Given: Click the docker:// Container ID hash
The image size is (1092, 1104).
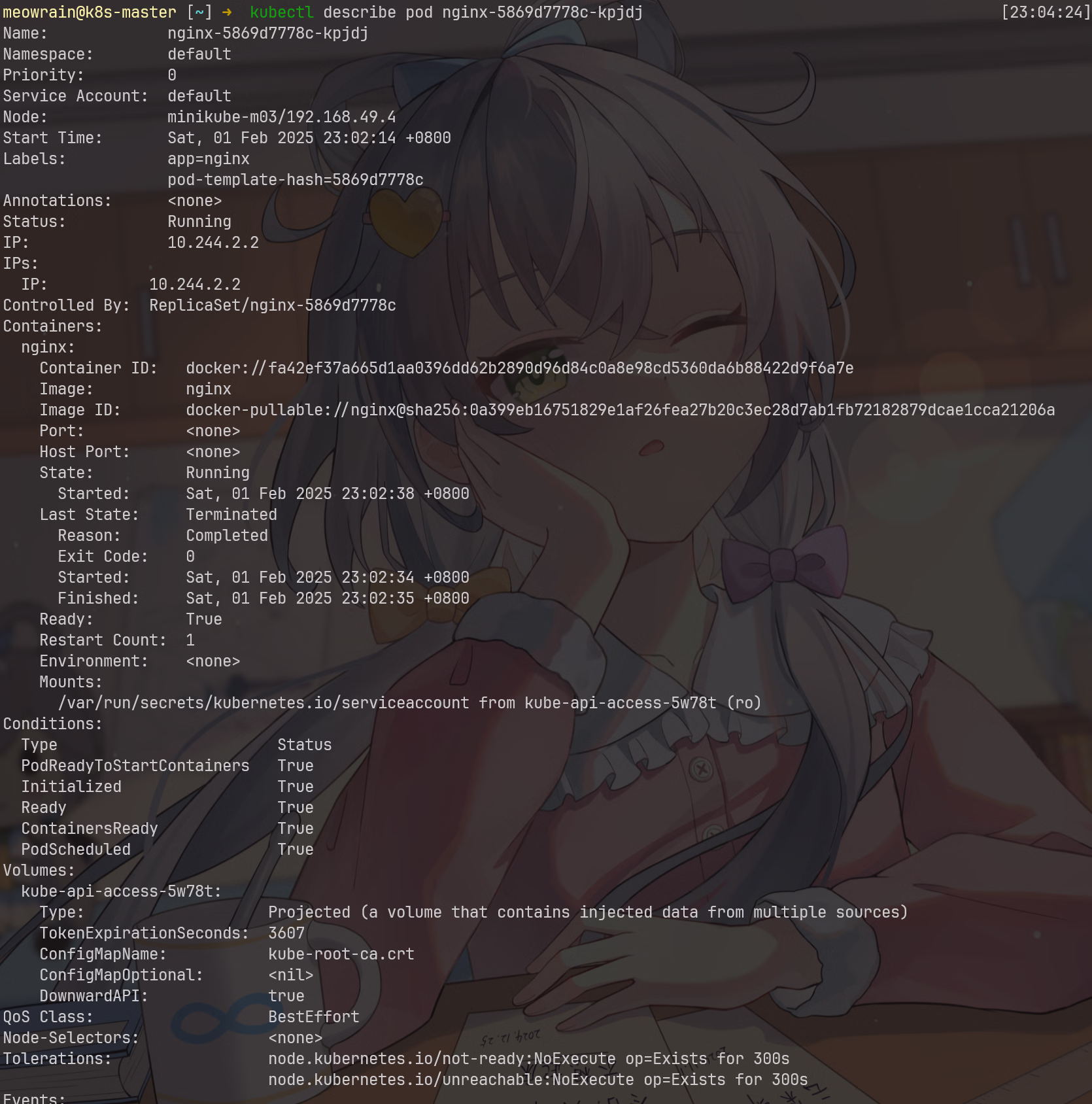Looking at the screenshot, I should [x=519, y=368].
